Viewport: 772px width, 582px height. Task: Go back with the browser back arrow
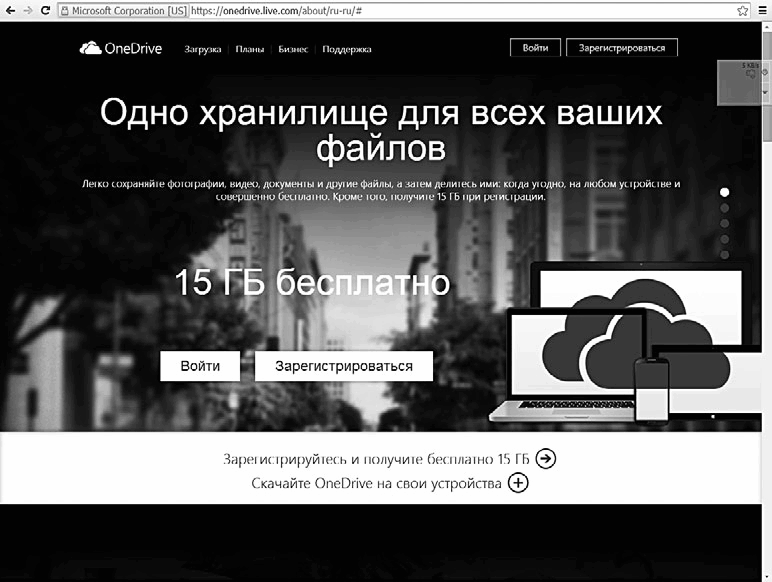point(10,10)
